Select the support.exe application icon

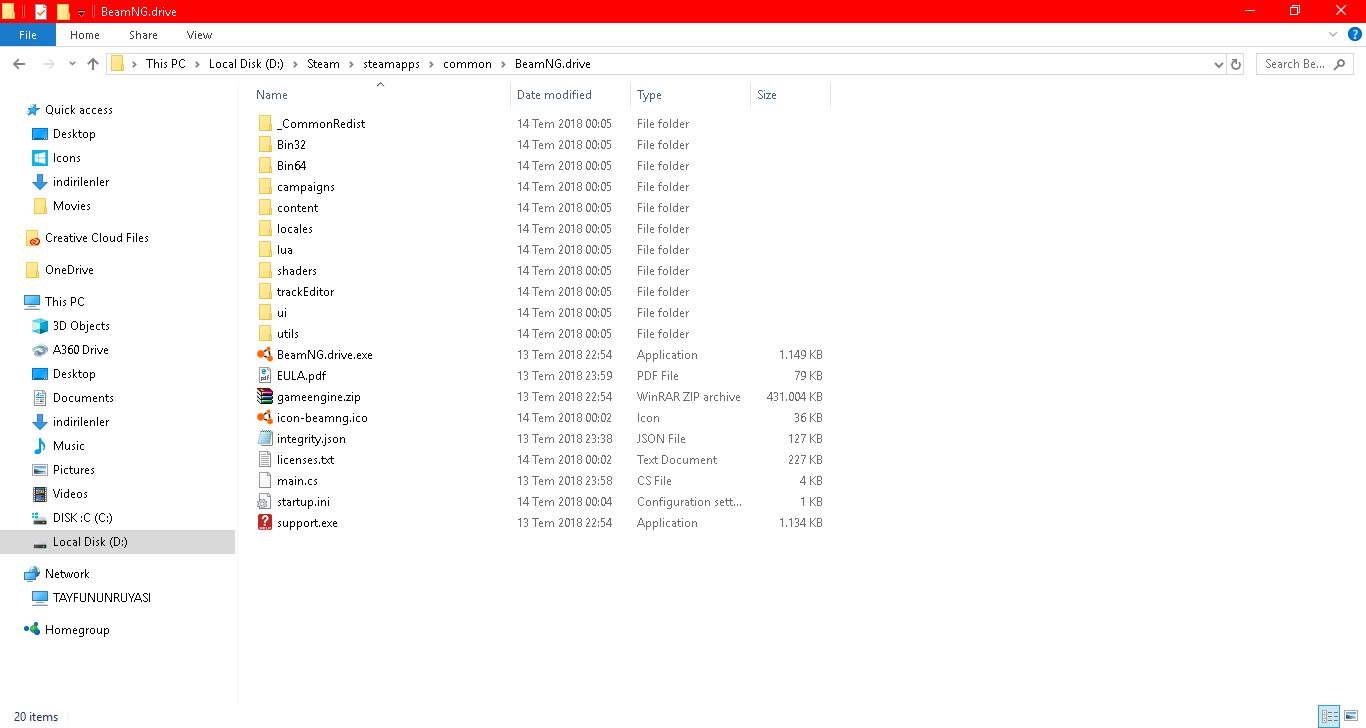pyautogui.click(x=265, y=523)
